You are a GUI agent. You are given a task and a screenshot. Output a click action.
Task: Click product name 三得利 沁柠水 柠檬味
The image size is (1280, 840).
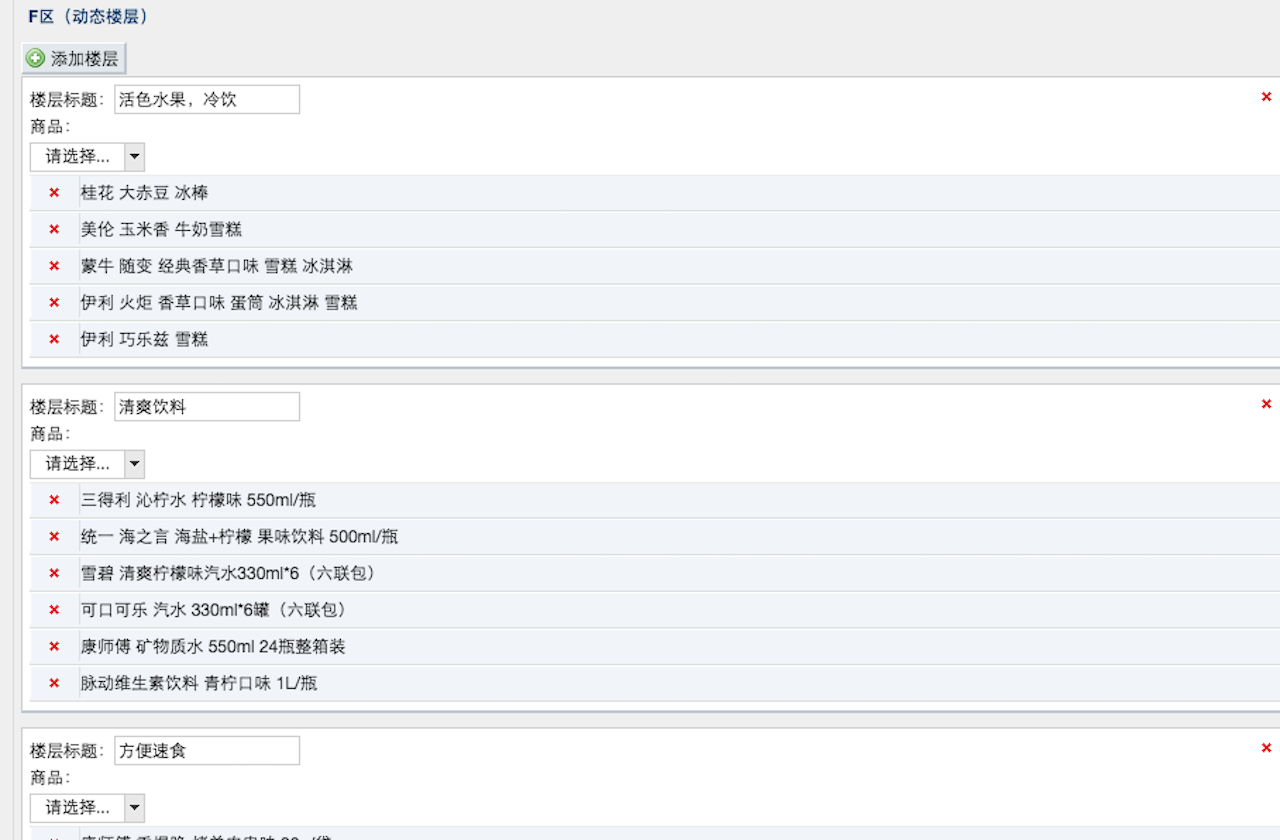click(198, 500)
